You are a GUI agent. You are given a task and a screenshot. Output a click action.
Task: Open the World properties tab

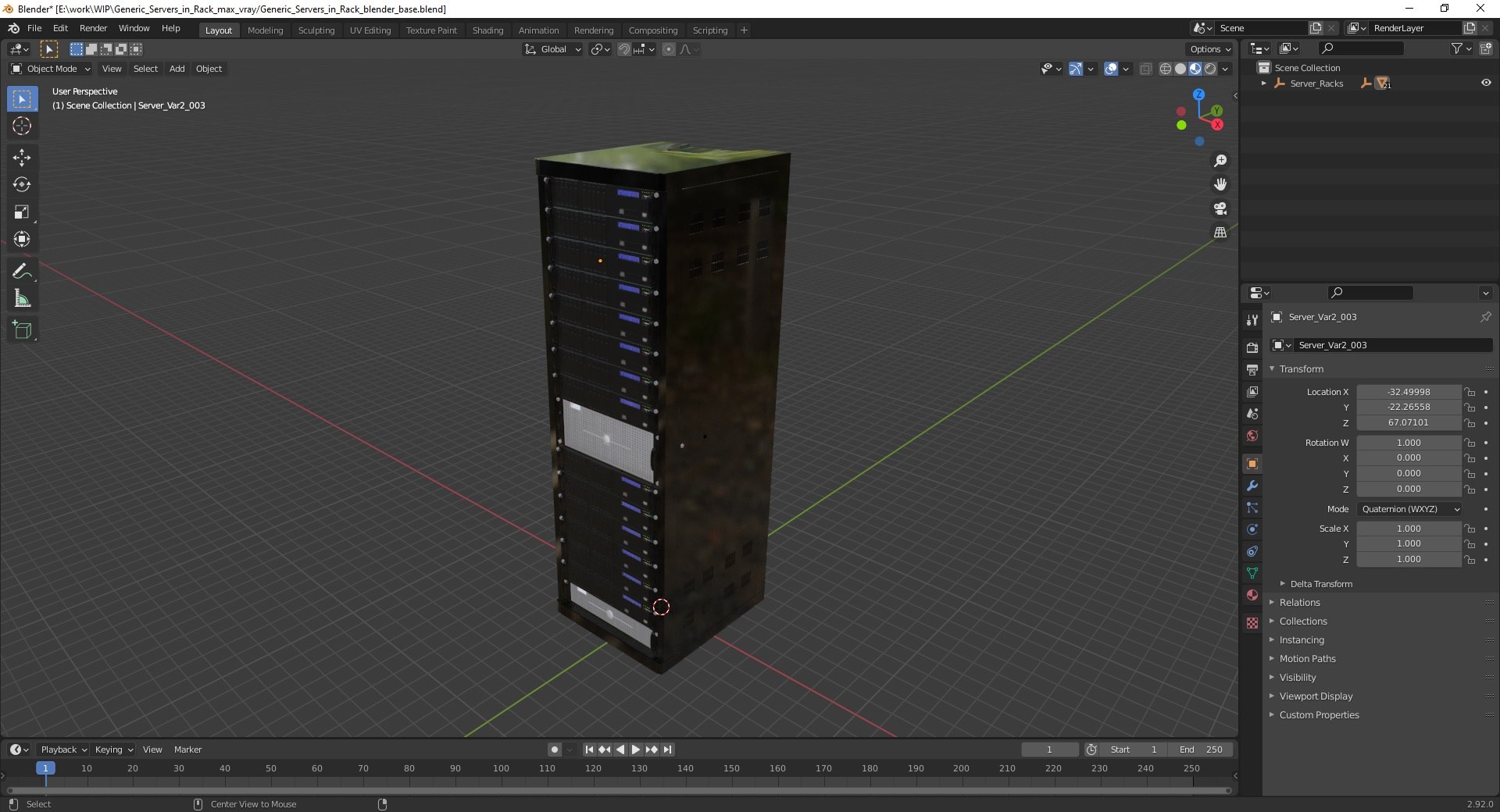point(1252,436)
